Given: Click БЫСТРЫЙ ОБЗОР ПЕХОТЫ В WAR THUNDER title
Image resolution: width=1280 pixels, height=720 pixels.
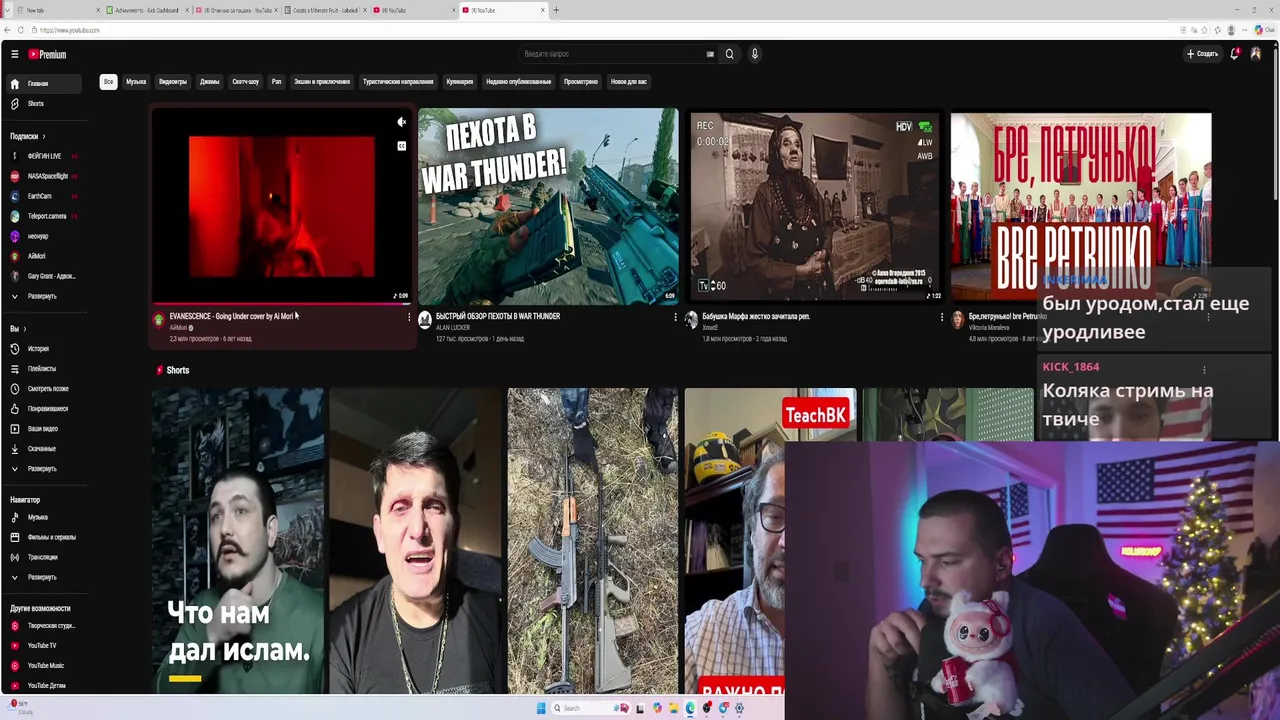Looking at the screenshot, I should coord(498,316).
